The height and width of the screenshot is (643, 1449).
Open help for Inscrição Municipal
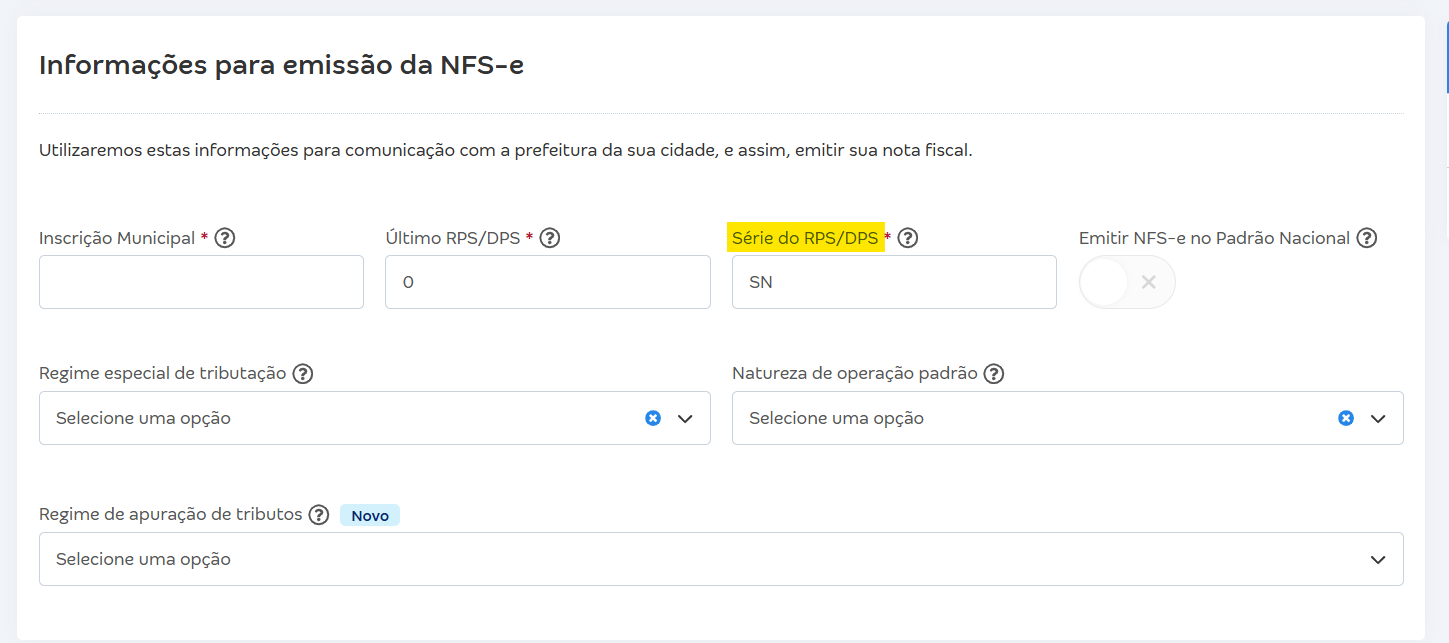click(226, 237)
